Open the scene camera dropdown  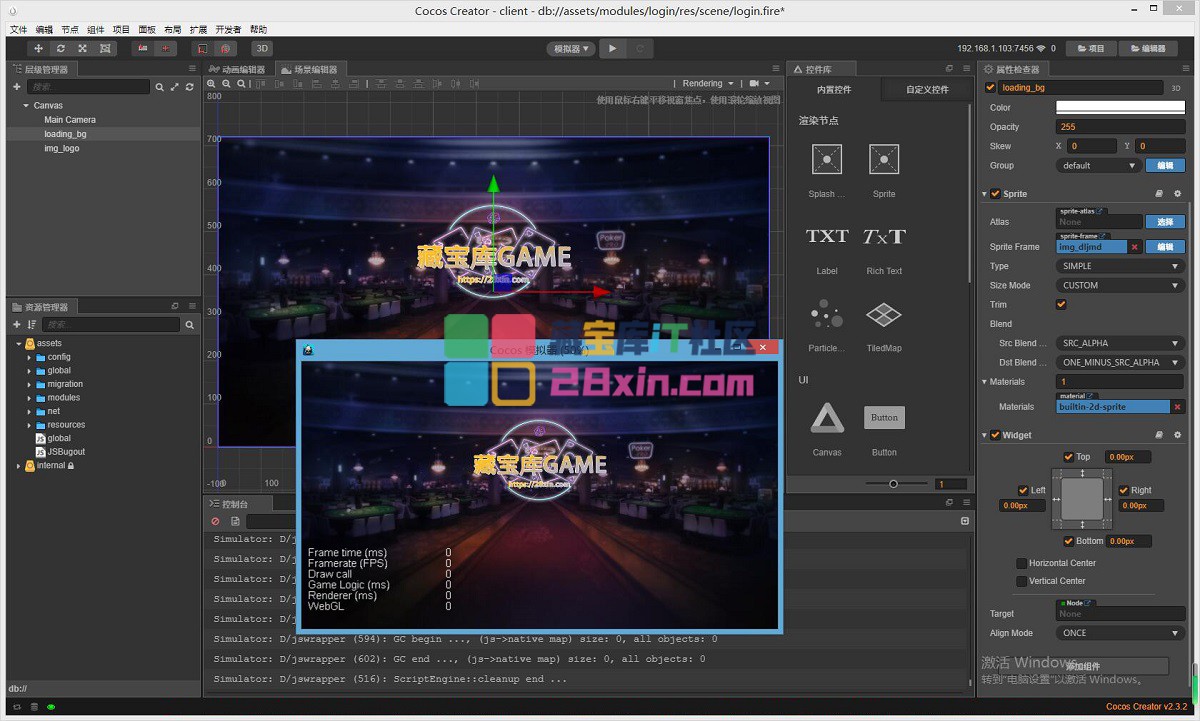pyautogui.click(x=760, y=84)
